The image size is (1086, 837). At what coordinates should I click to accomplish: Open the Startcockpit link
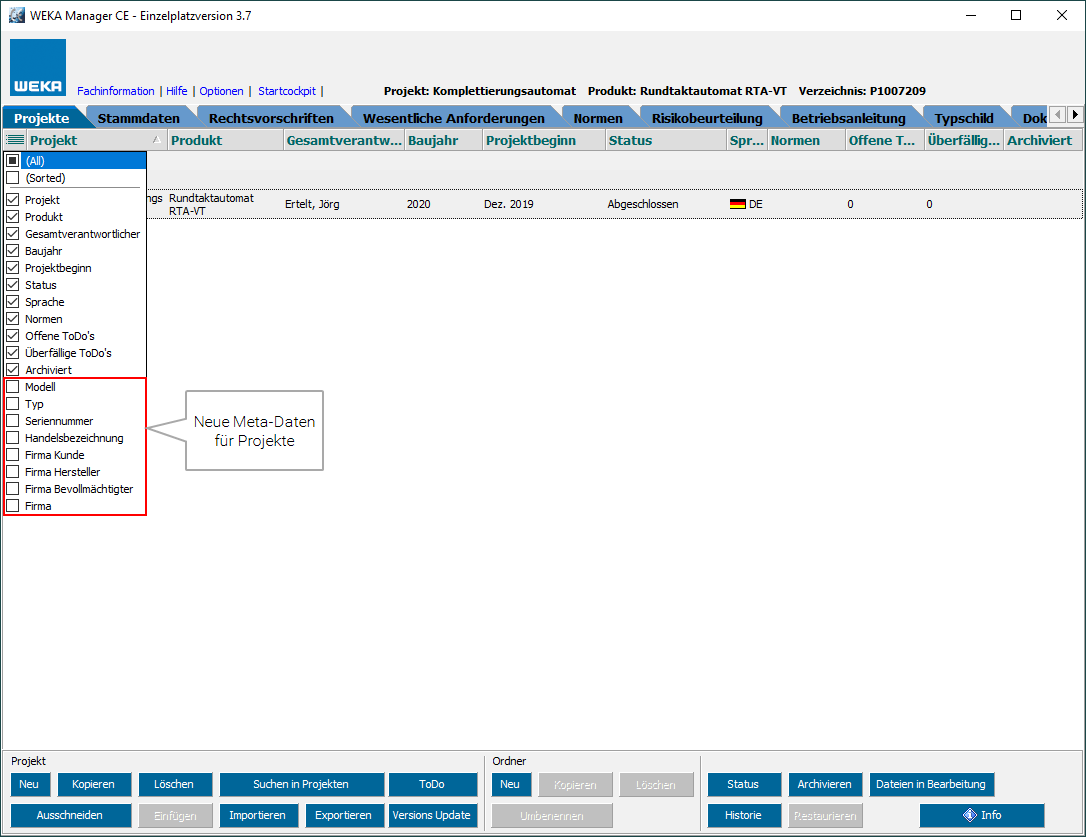pos(286,91)
